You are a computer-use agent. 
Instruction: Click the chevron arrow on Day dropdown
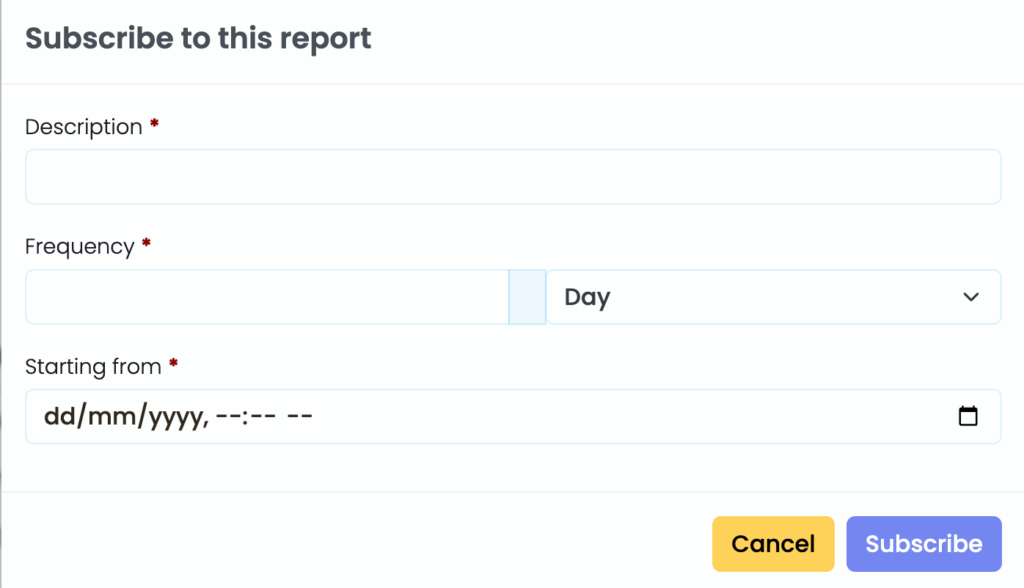971,297
